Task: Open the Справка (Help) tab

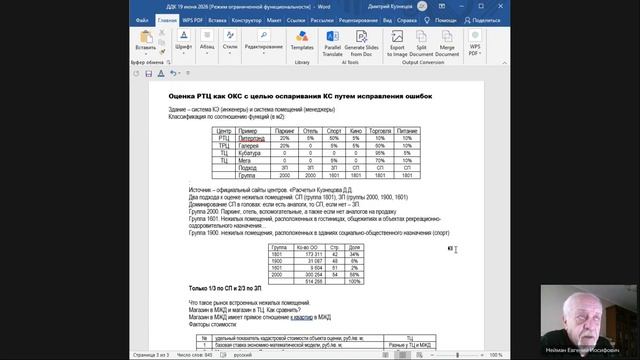Action: click(407, 20)
